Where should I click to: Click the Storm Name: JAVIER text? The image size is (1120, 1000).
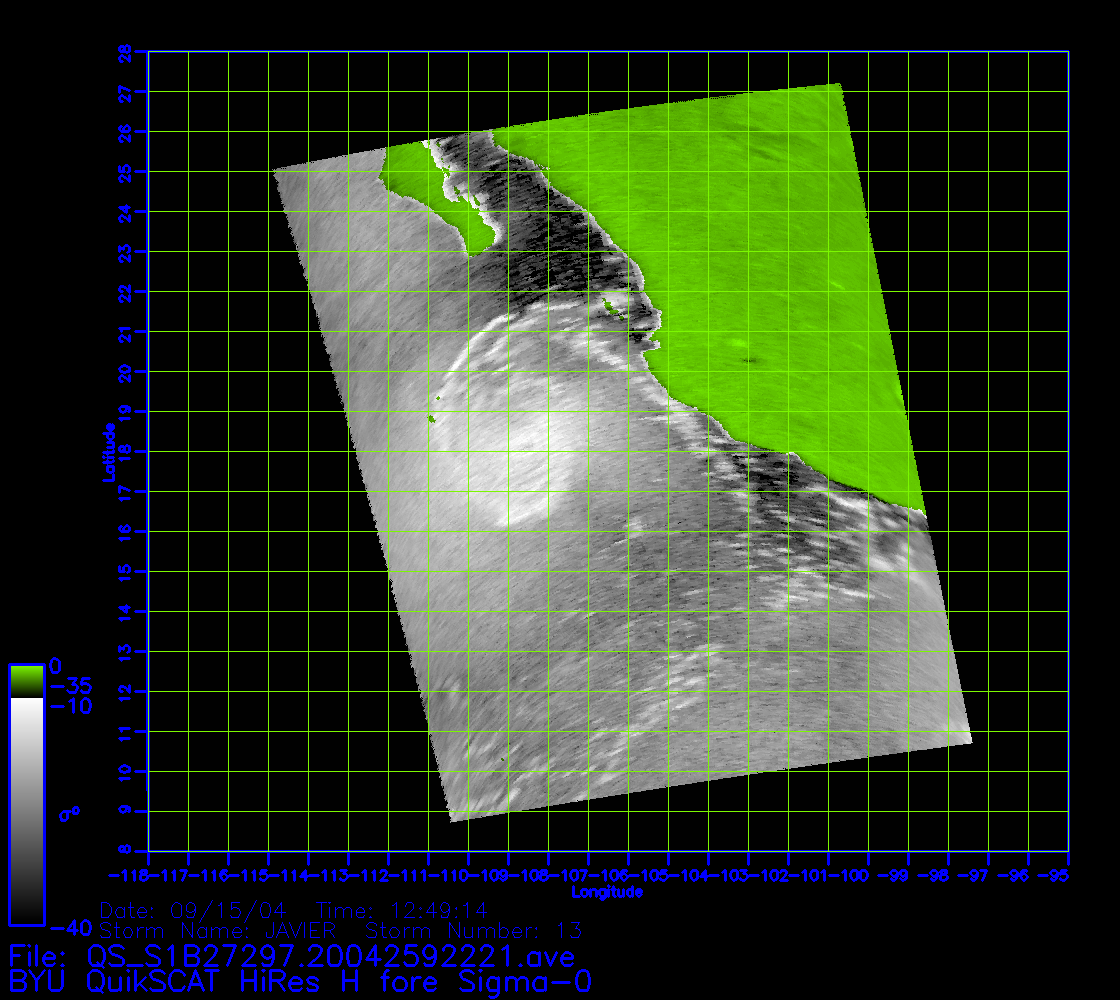coord(216,932)
